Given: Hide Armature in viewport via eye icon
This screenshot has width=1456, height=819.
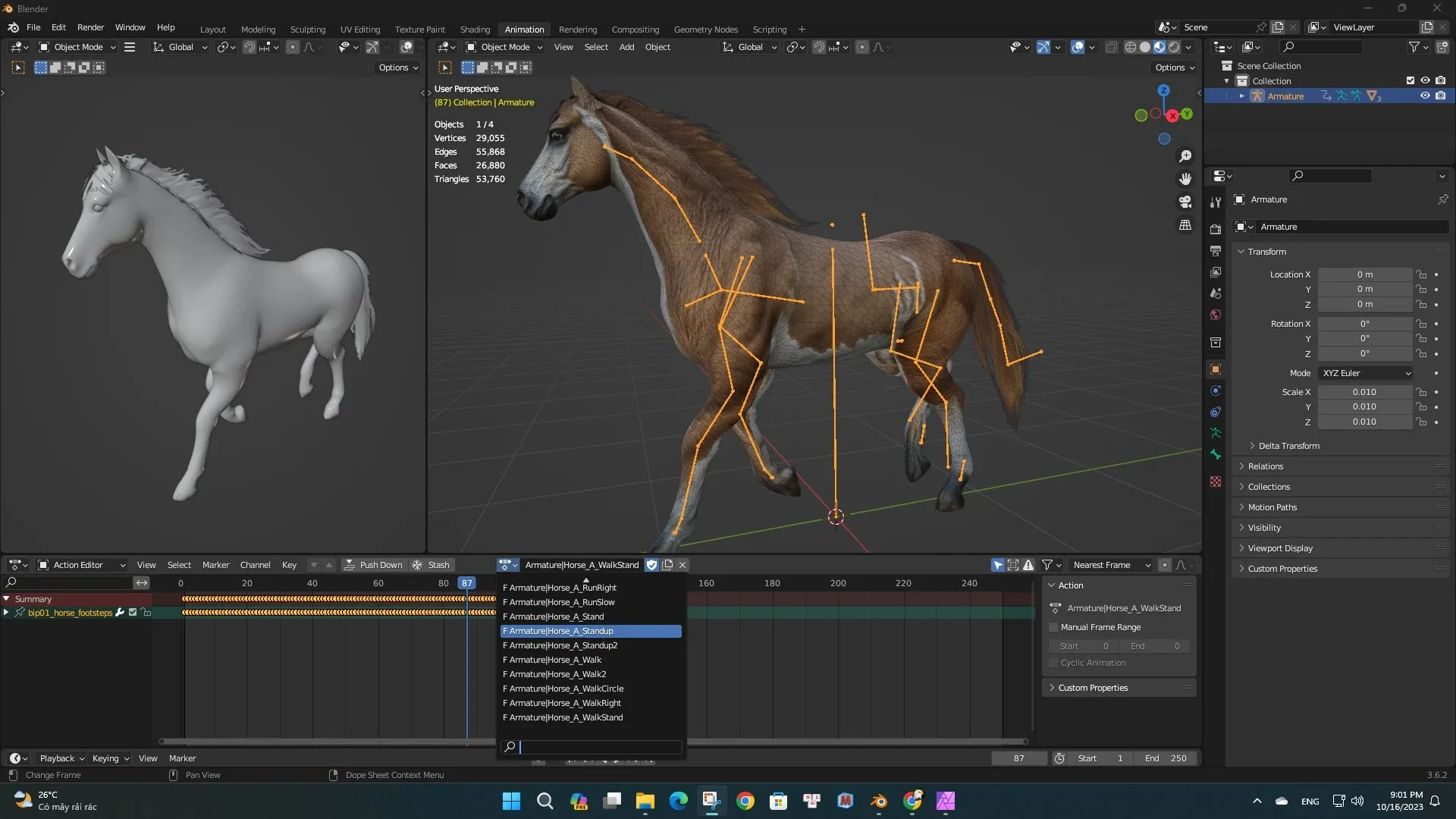Looking at the screenshot, I should [1425, 96].
